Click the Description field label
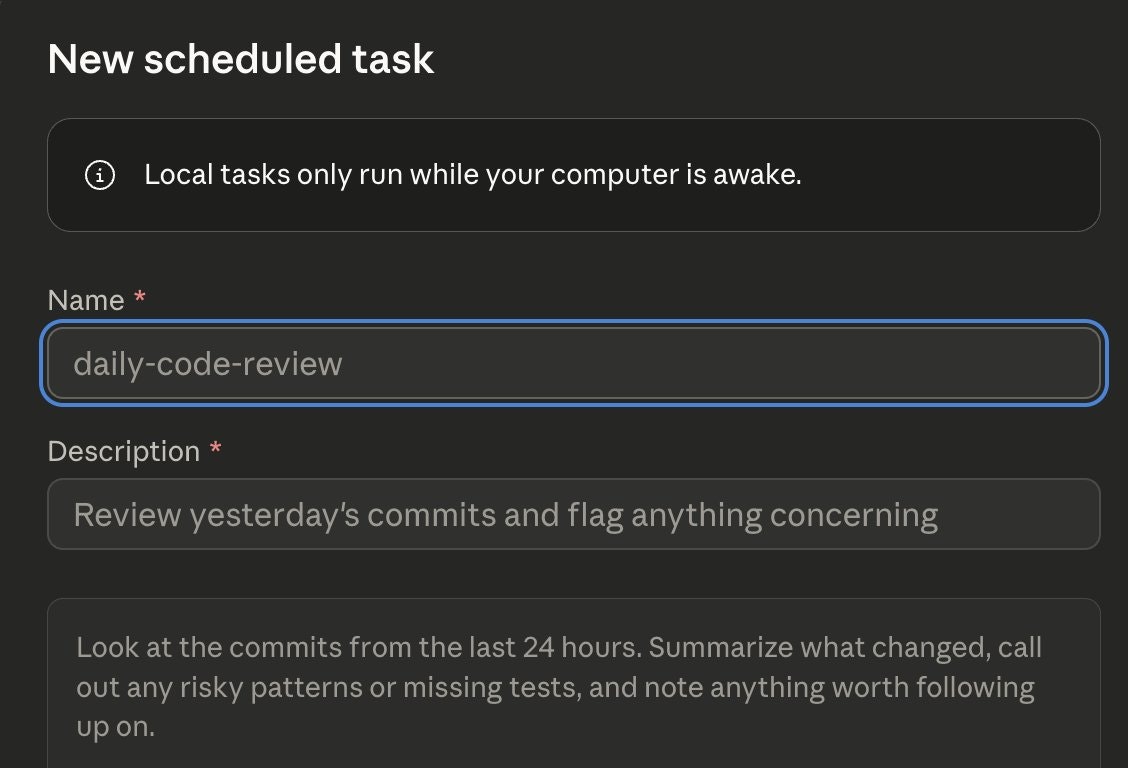Image resolution: width=1128 pixels, height=768 pixels. pyautogui.click(x=125, y=451)
